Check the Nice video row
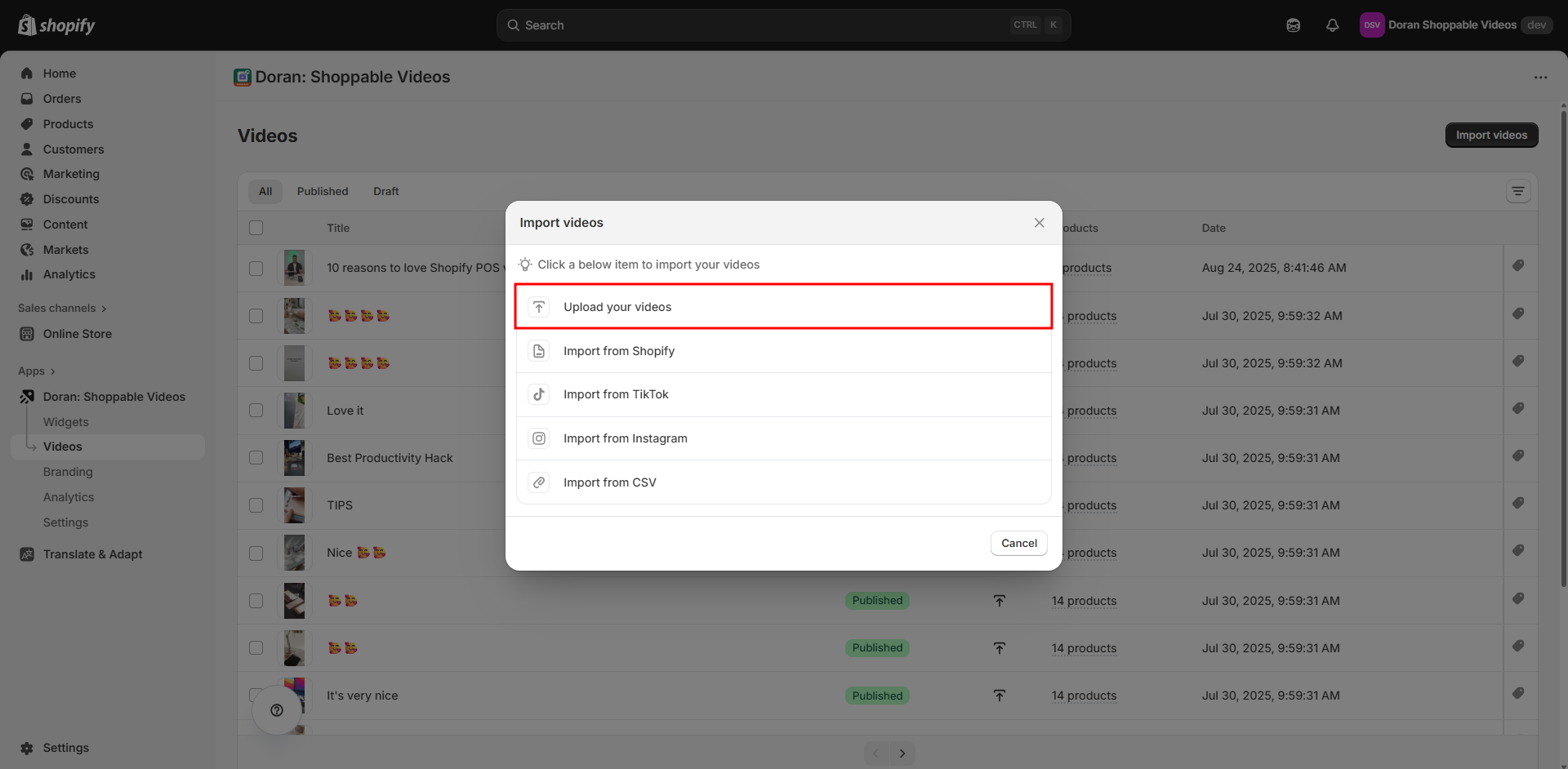Screen dimensions: 1568x769 256,553
